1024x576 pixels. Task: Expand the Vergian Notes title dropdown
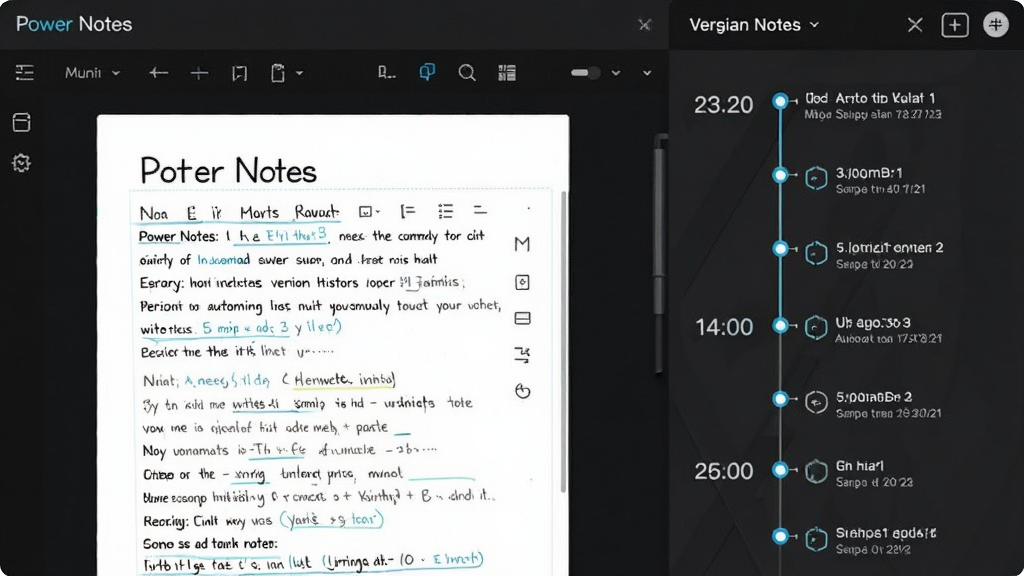814,25
